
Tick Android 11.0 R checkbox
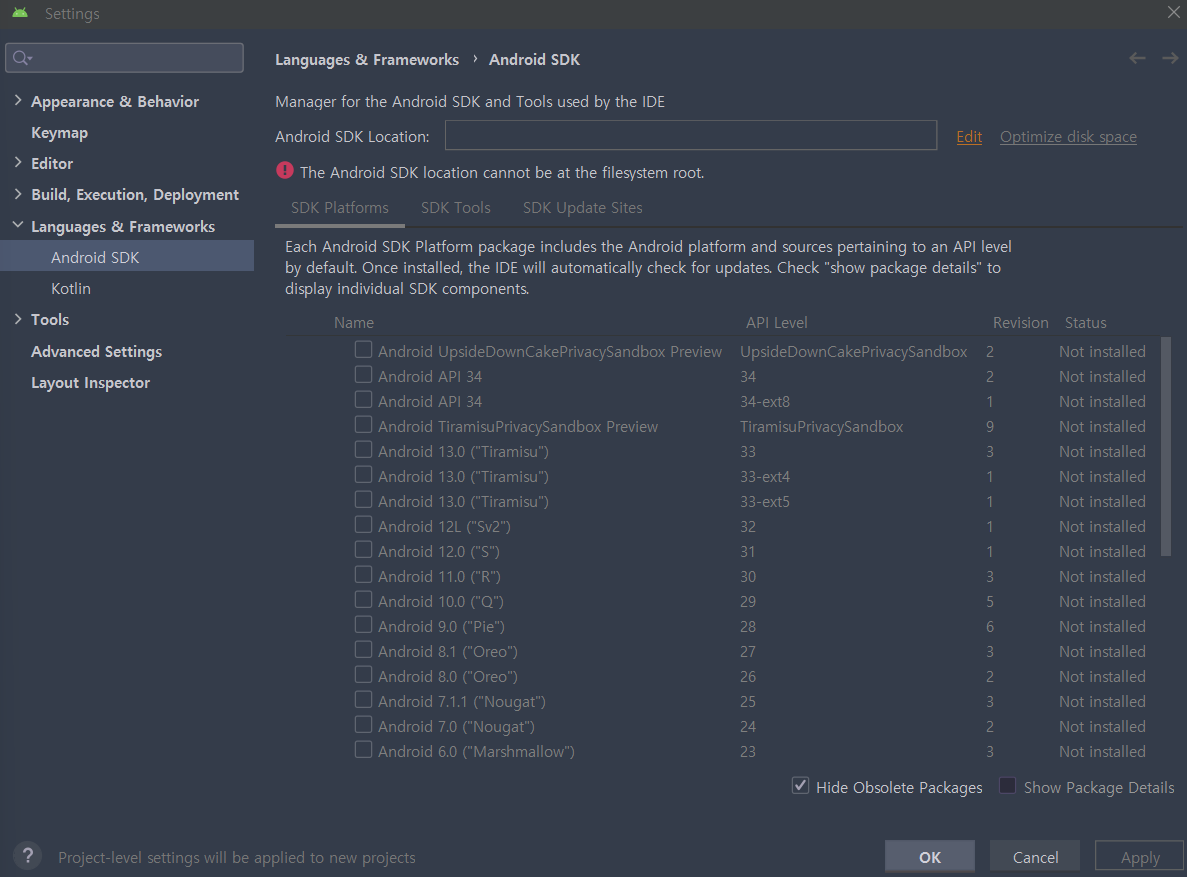(x=363, y=575)
